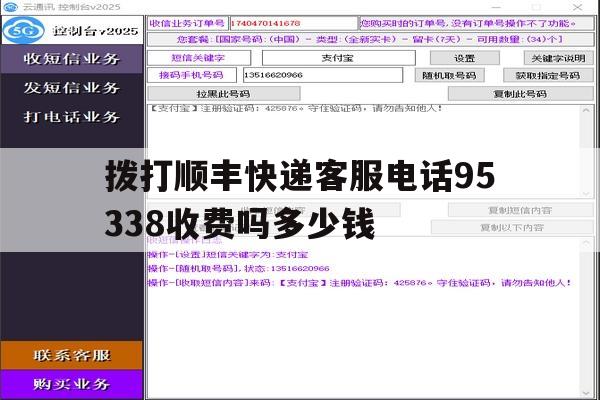Click the 接码手机号码 label

(191, 75)
